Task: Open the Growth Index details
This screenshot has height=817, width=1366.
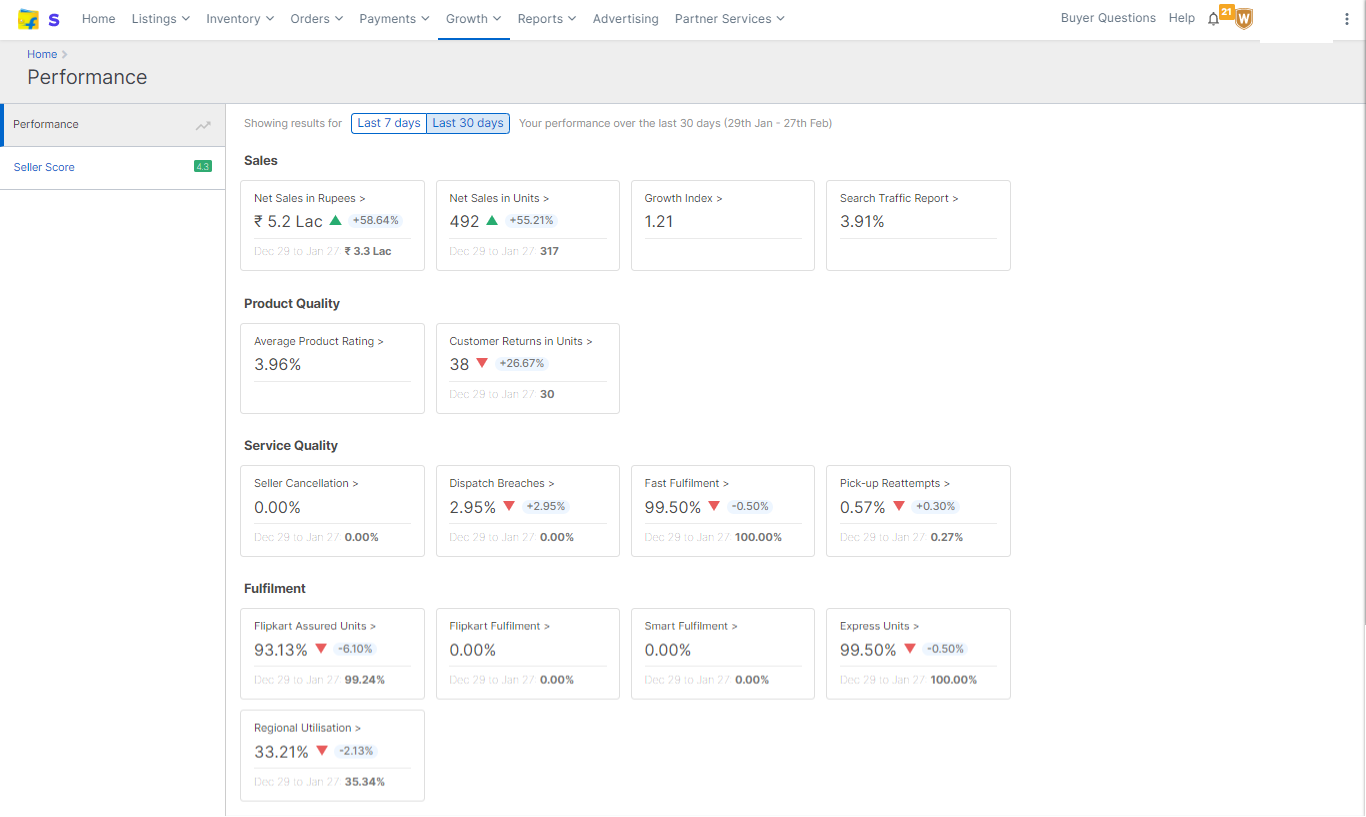Action: coord(684,198)
